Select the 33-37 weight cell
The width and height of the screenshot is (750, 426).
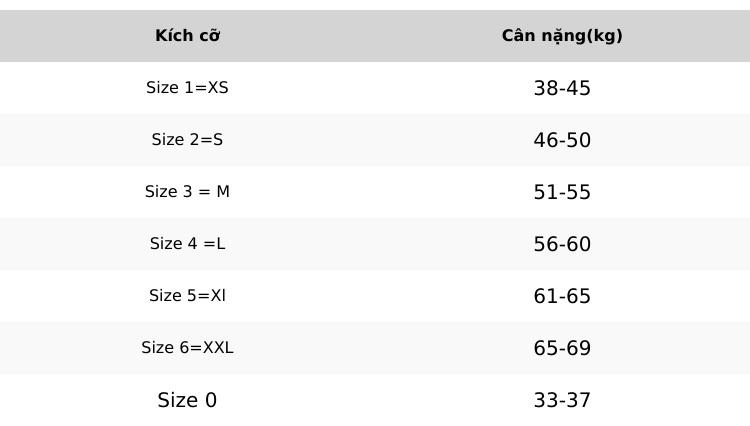[562, 400]
